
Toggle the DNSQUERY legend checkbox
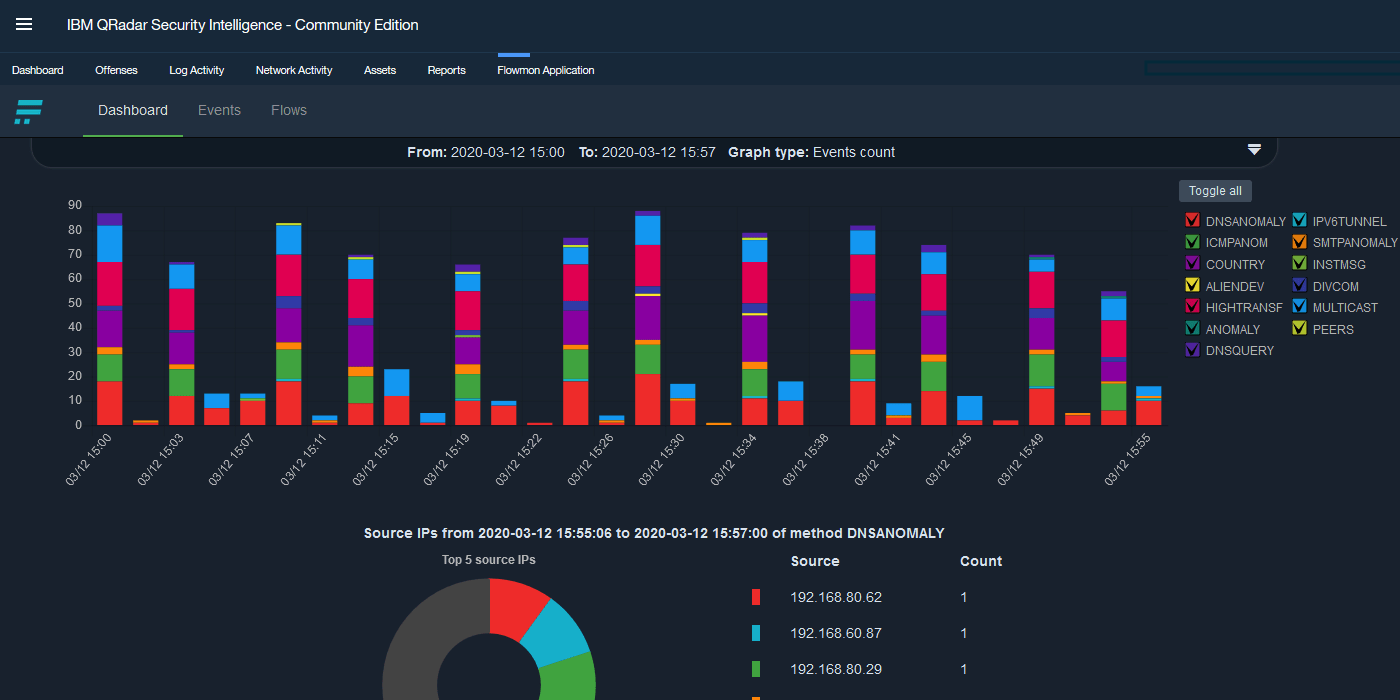(1192, 350)
